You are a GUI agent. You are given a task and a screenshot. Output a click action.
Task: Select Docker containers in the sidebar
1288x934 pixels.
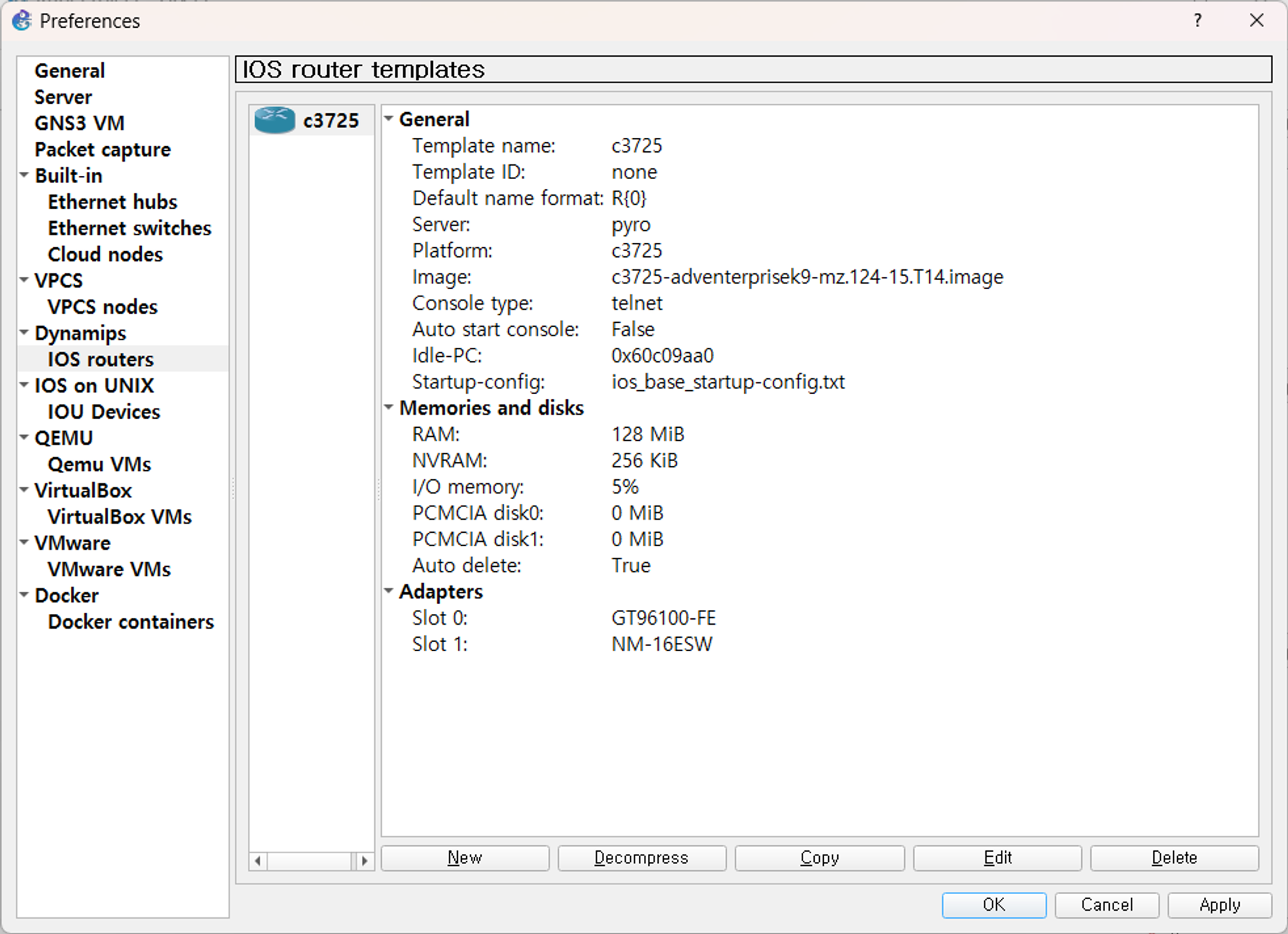(x=131, y=622)
